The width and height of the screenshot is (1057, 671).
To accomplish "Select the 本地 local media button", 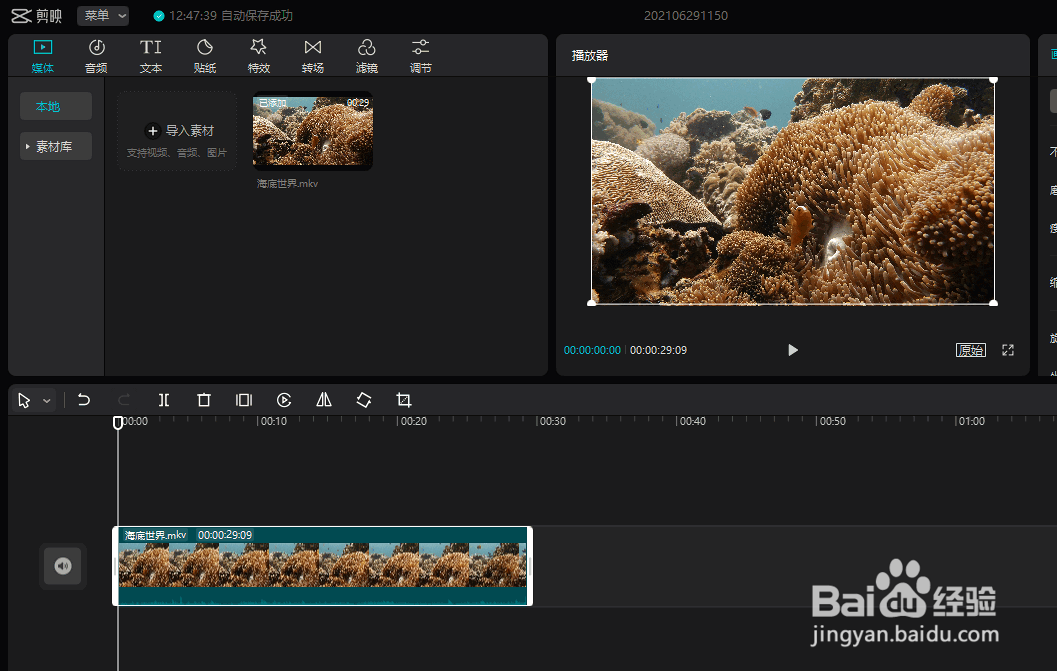I will pos(56,107).
